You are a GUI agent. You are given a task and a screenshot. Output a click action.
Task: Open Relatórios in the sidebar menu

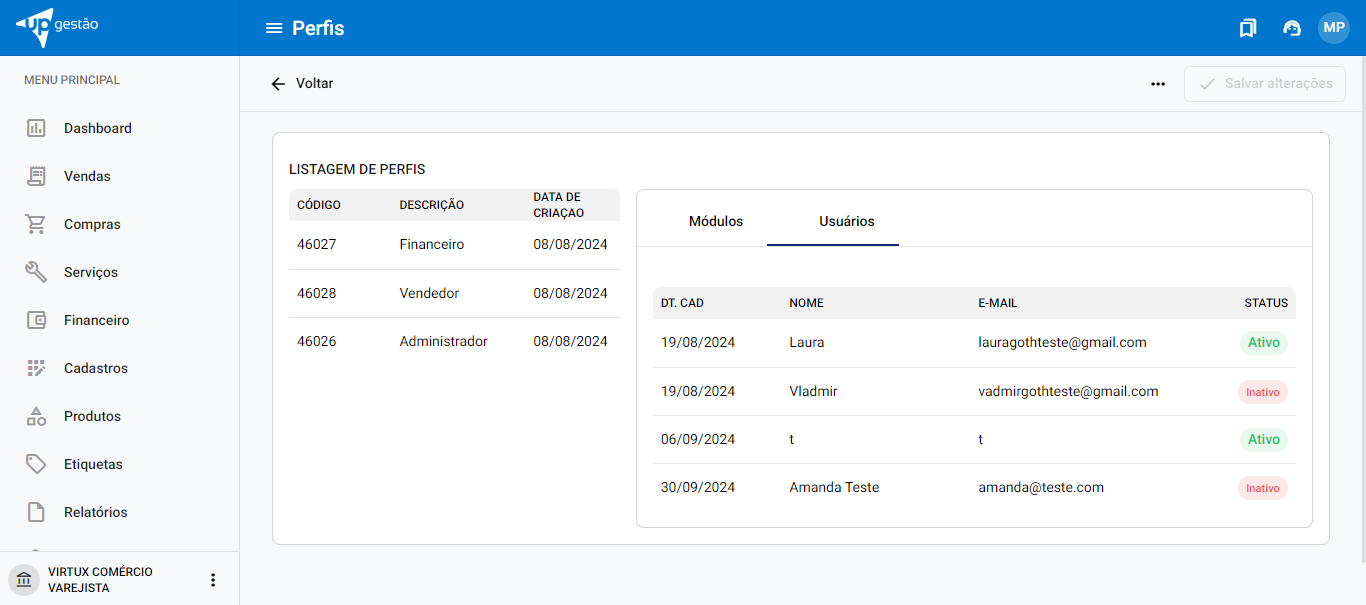[x=95, y=512]
